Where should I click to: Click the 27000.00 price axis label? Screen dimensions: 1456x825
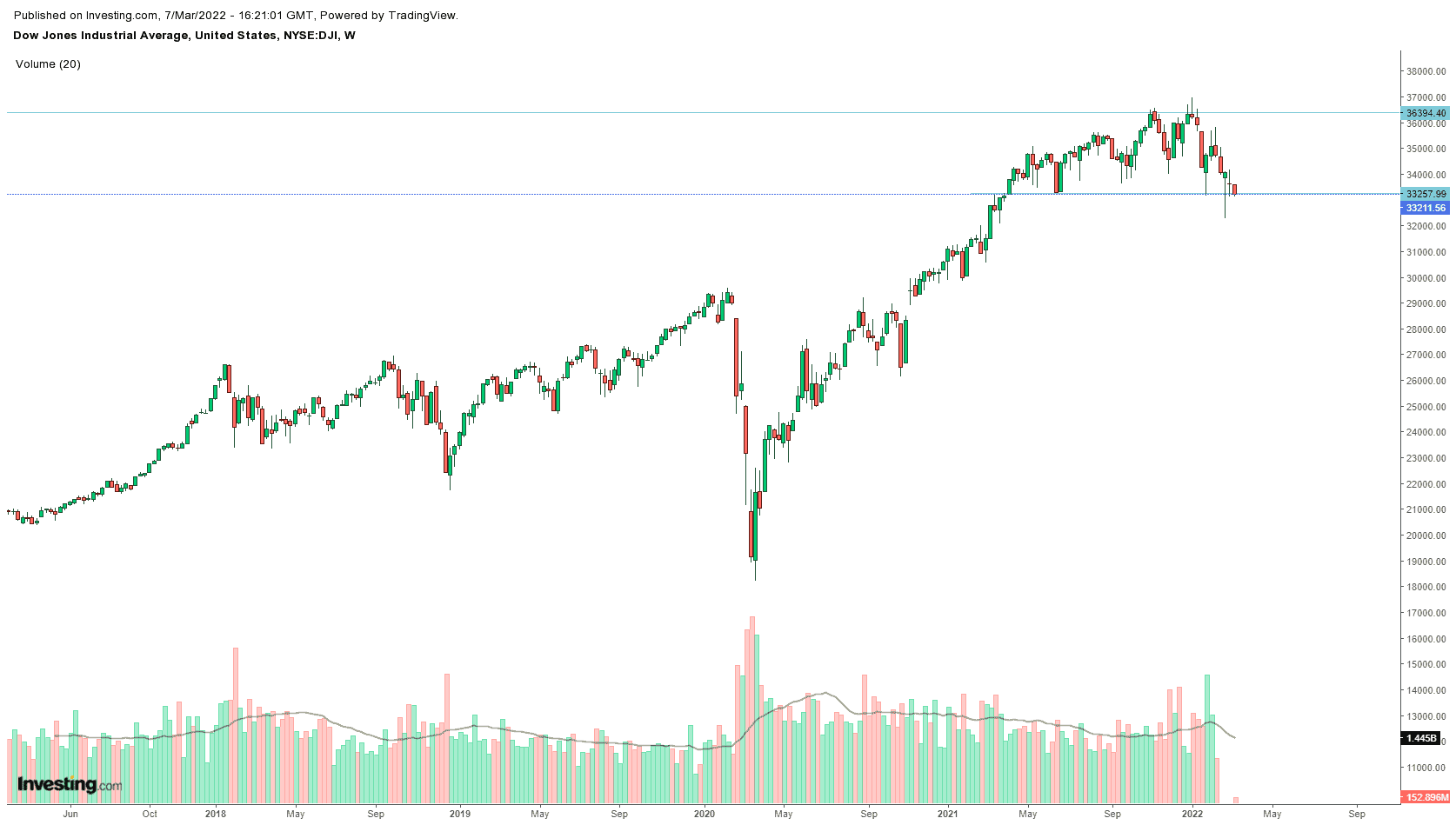[x=1426, y=356]
